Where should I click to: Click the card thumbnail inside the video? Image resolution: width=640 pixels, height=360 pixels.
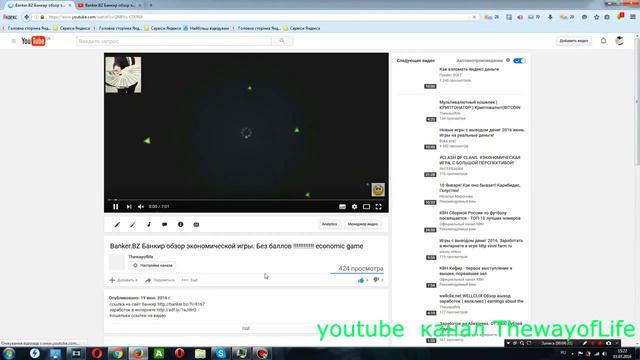(123, 75)
